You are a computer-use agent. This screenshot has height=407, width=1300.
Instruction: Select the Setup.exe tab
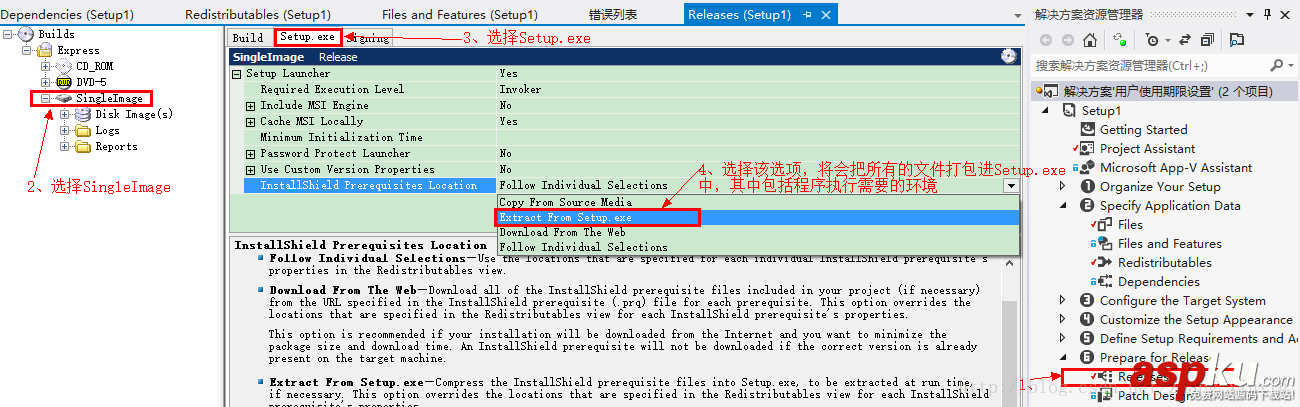(x=307, y=37)
